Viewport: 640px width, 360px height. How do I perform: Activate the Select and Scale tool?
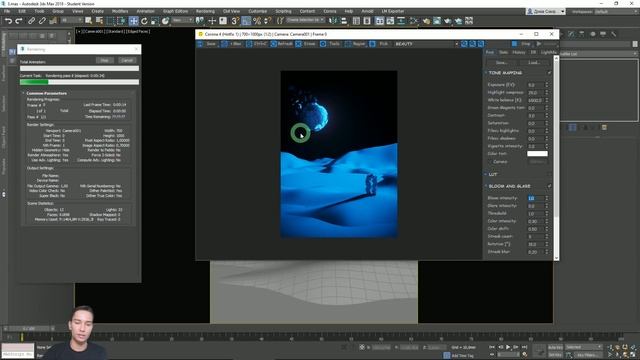tap(155, 21)
